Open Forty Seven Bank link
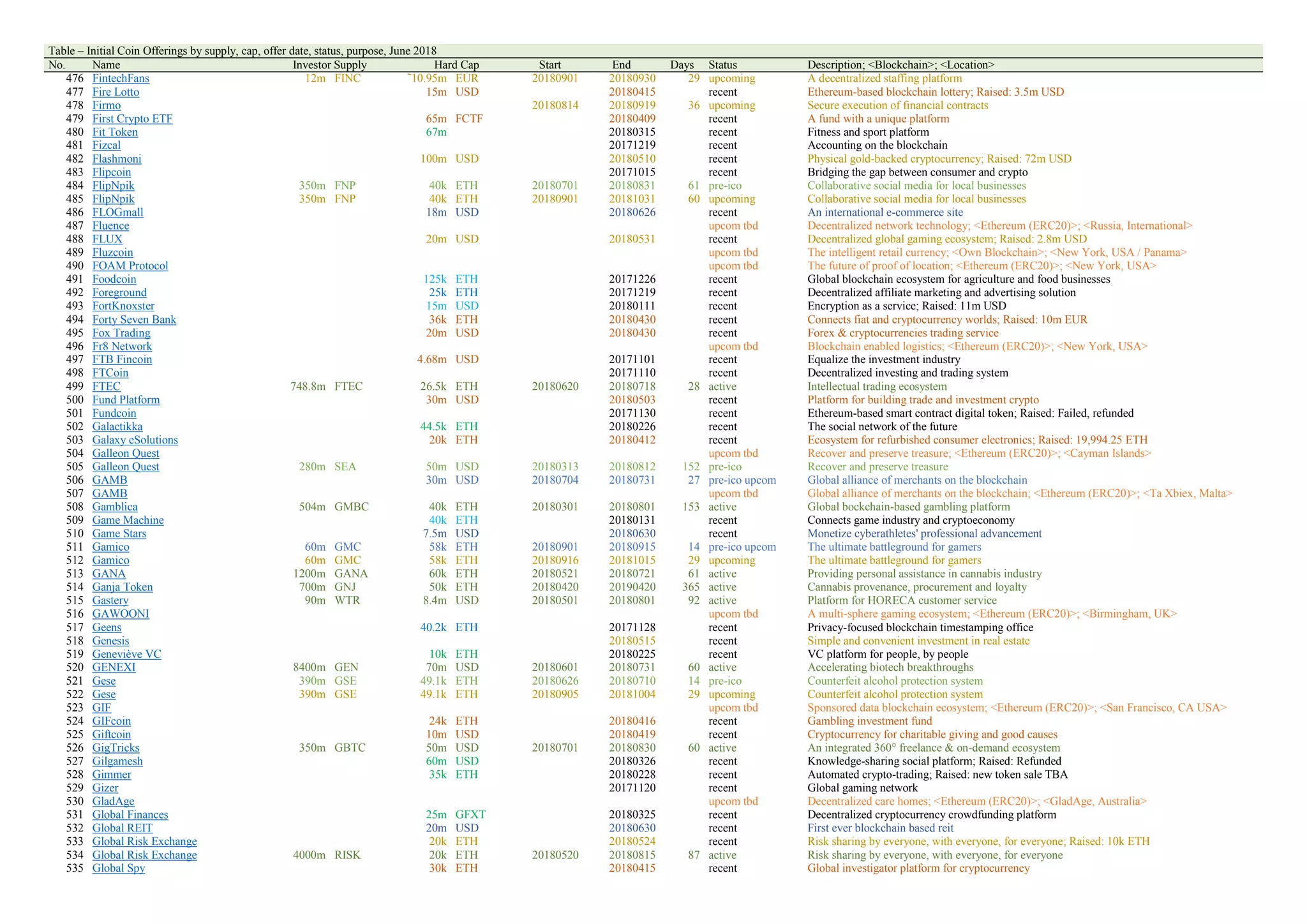This screenshot has height=924, width=1307. point(134,320)
